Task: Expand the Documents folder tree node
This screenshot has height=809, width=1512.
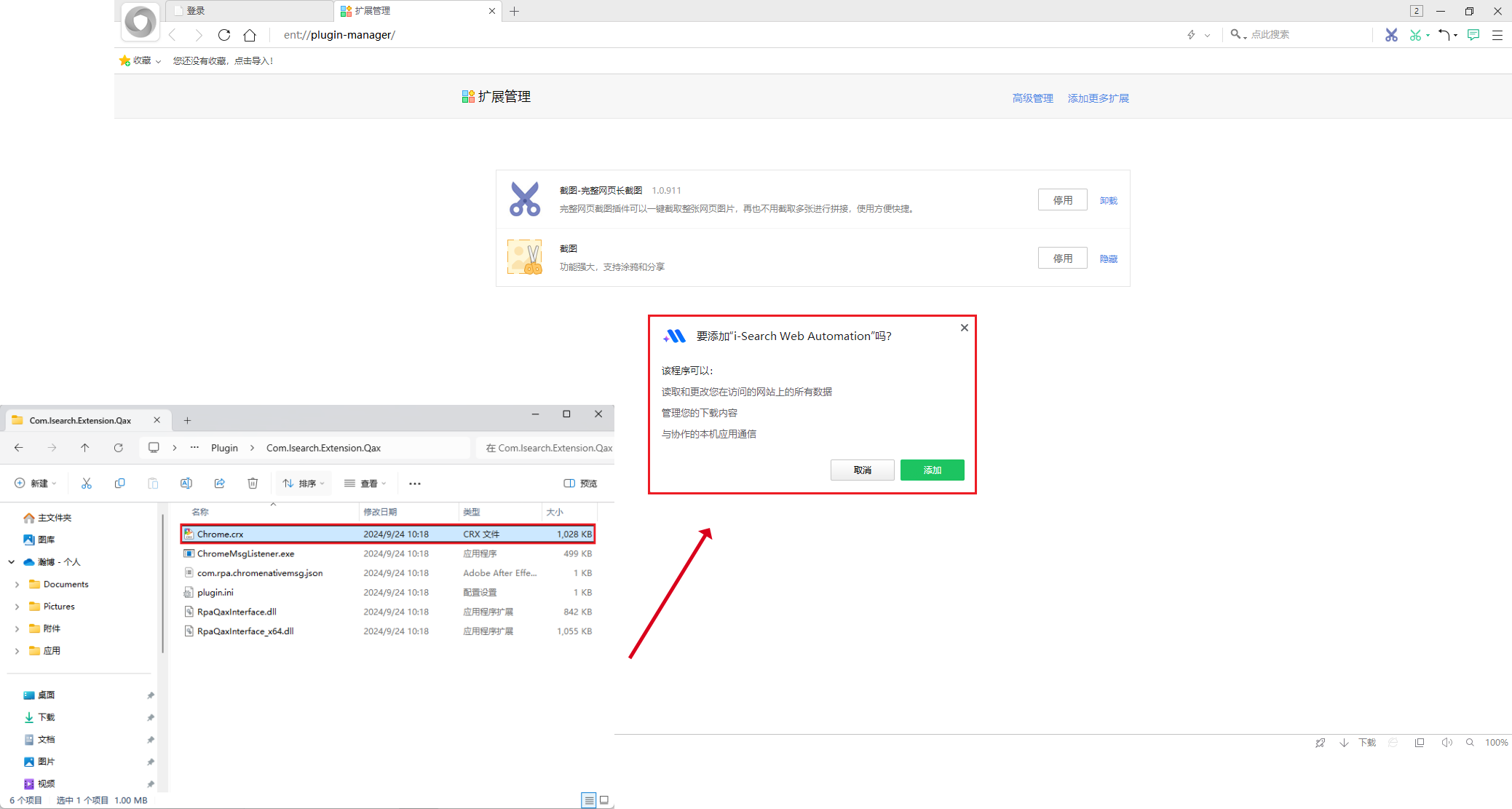Action: coord(17,584)
